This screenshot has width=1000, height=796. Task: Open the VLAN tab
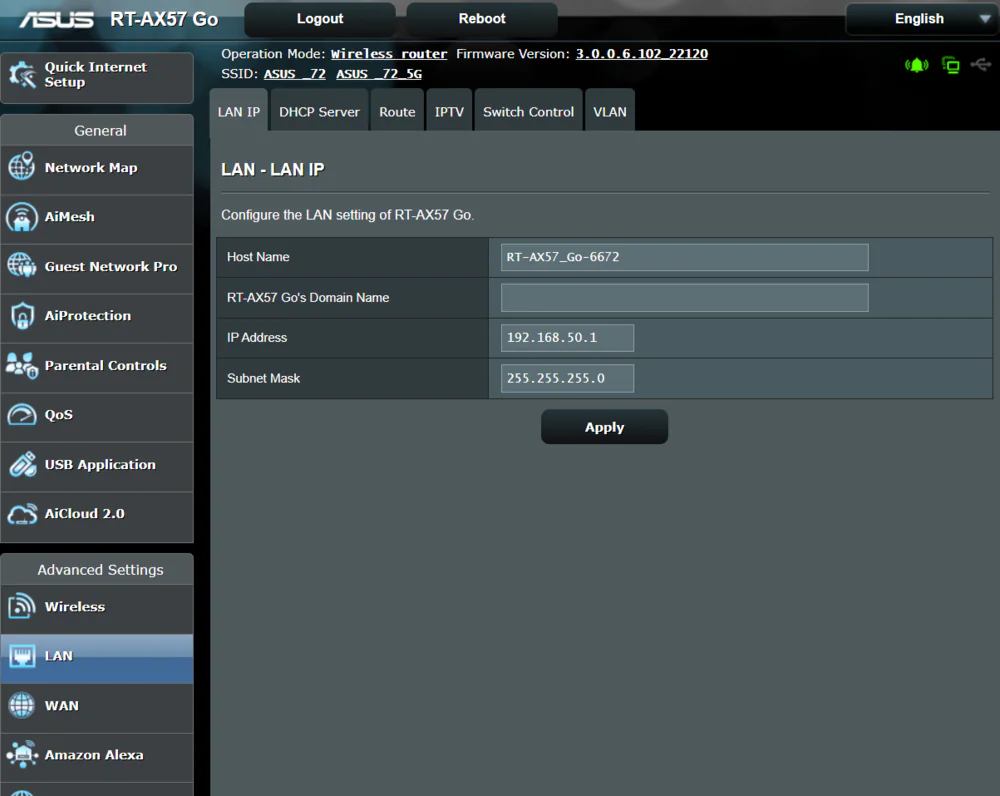coord(610,112)
